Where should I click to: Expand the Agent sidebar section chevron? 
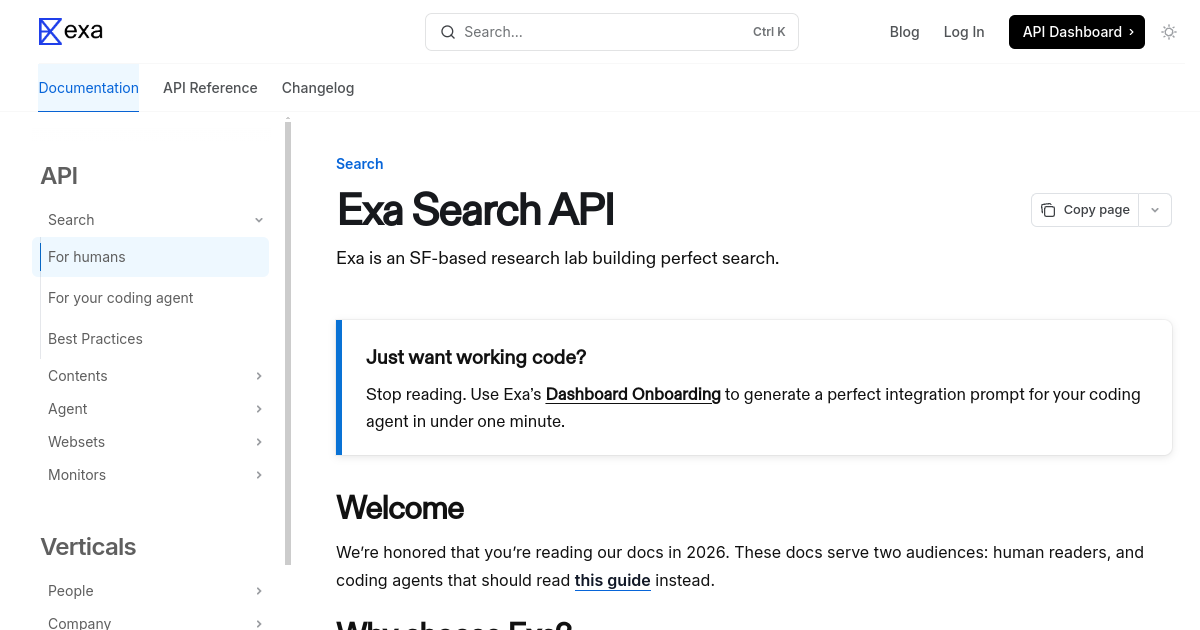click(x=259, y=409)
